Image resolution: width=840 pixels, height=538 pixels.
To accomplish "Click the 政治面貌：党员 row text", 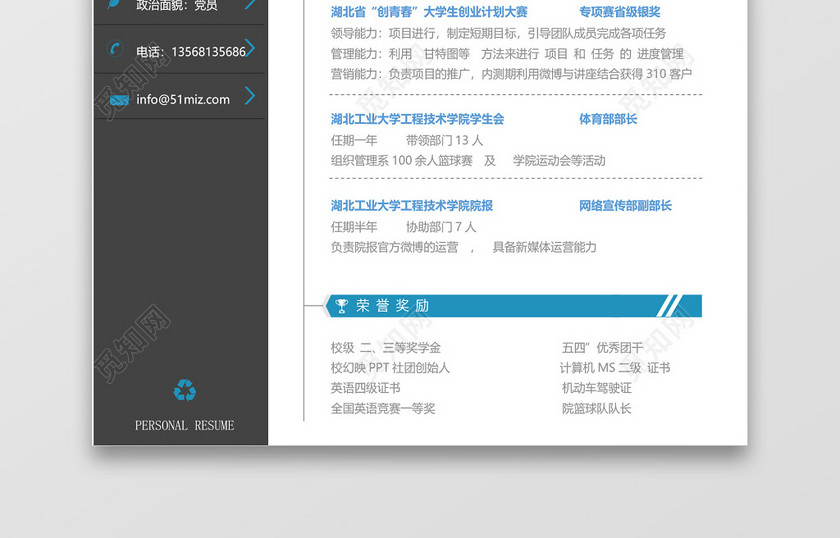I will coord(177,5).
